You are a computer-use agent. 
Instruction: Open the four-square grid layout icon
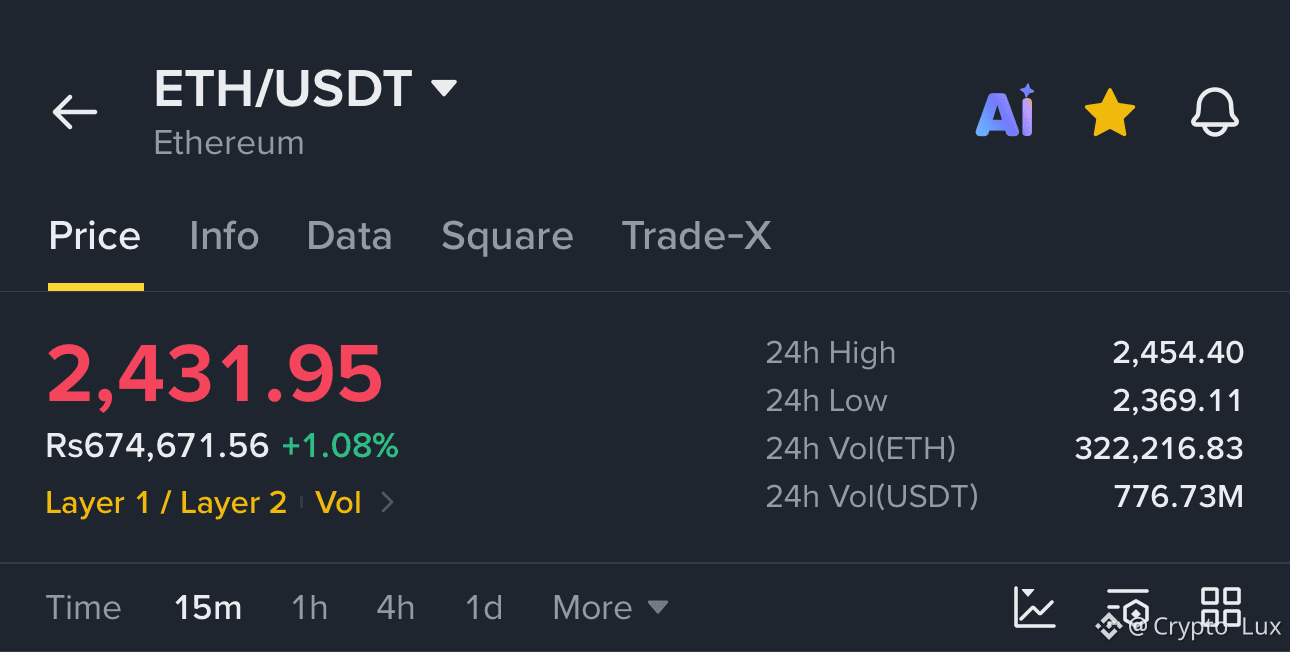pyautogui.click(x=1221, y=606)
